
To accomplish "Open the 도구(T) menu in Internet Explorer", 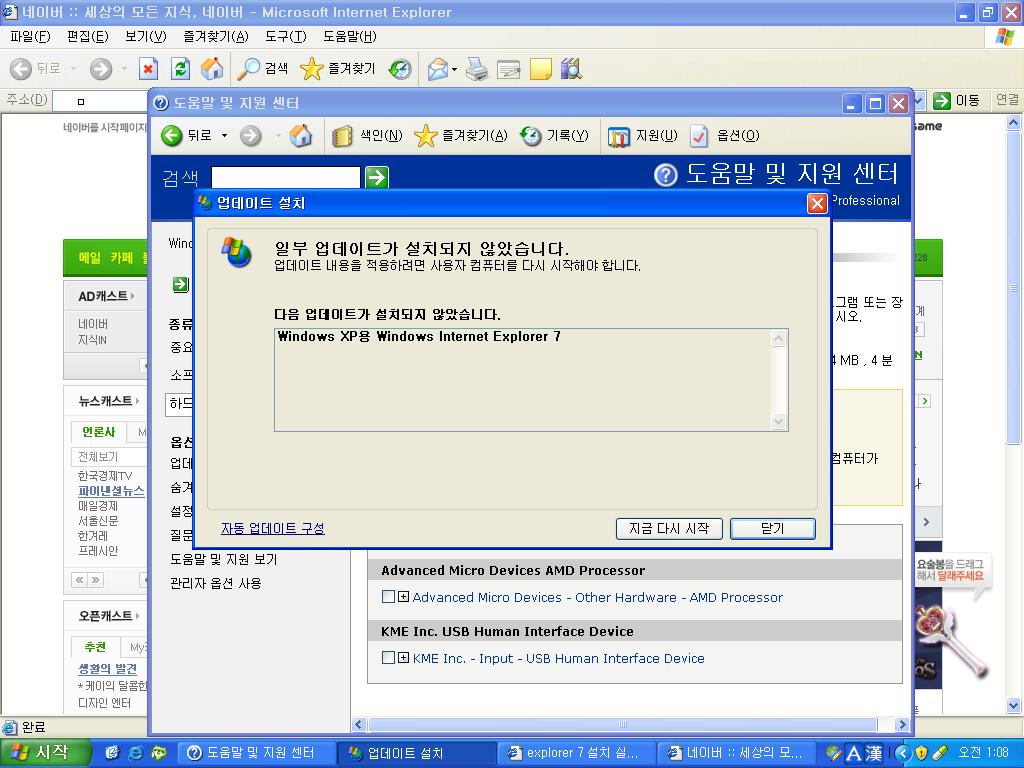I will click(x=285, y=37).
